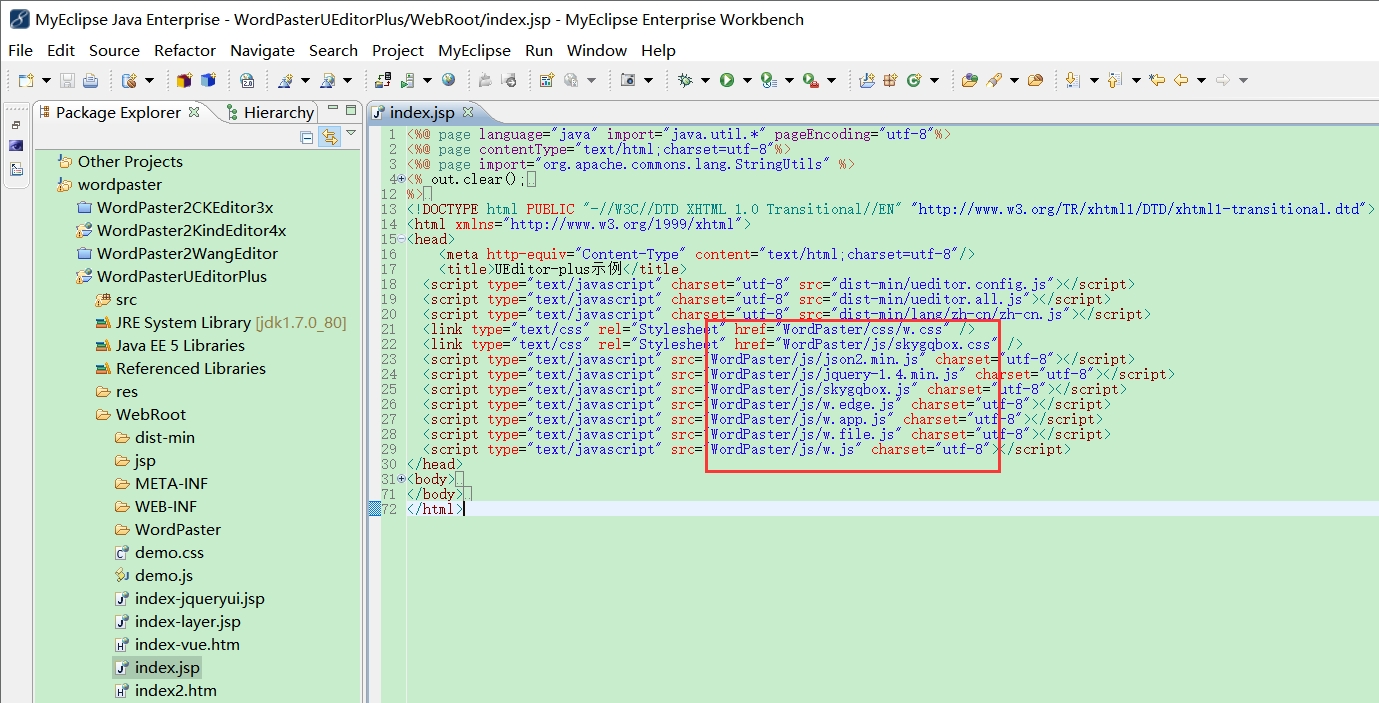Screen dimensions: 1379x703
Task: Click the Last Edit Location icon
Action: point(1157,80)
